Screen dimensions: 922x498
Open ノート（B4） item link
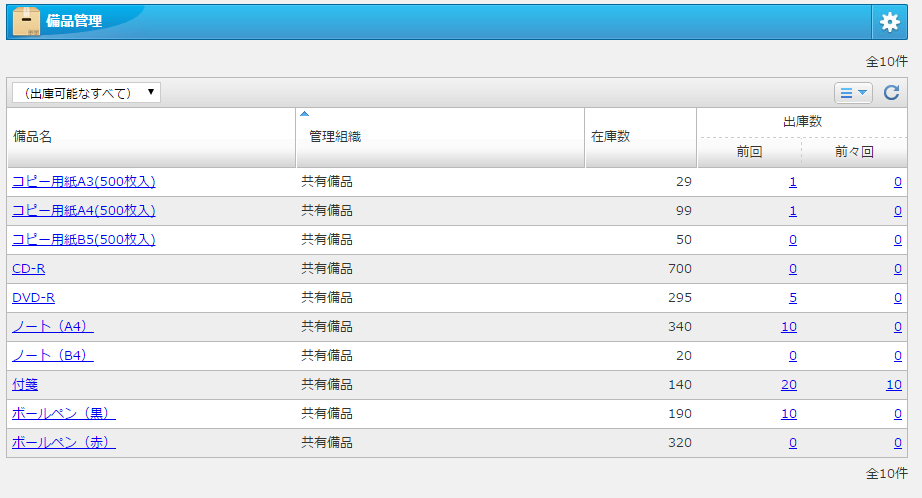coord(52,356)
